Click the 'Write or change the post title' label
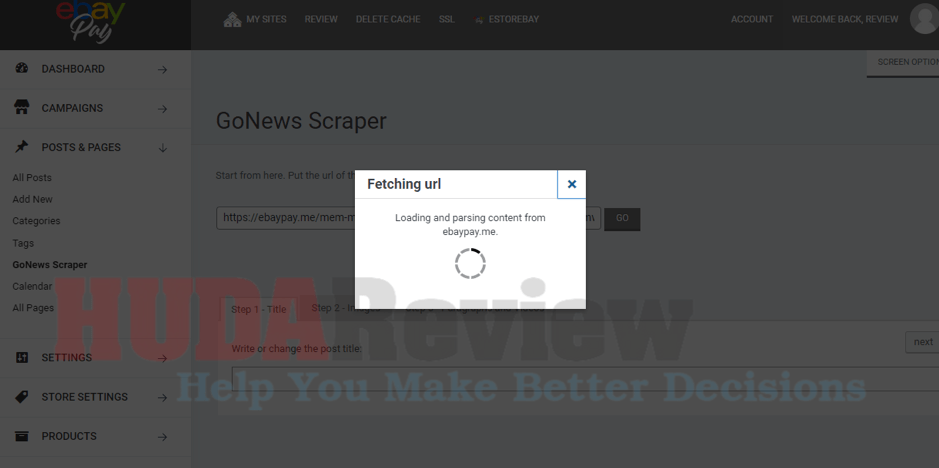This screenshot has width=939, height=468. [296, 348]
